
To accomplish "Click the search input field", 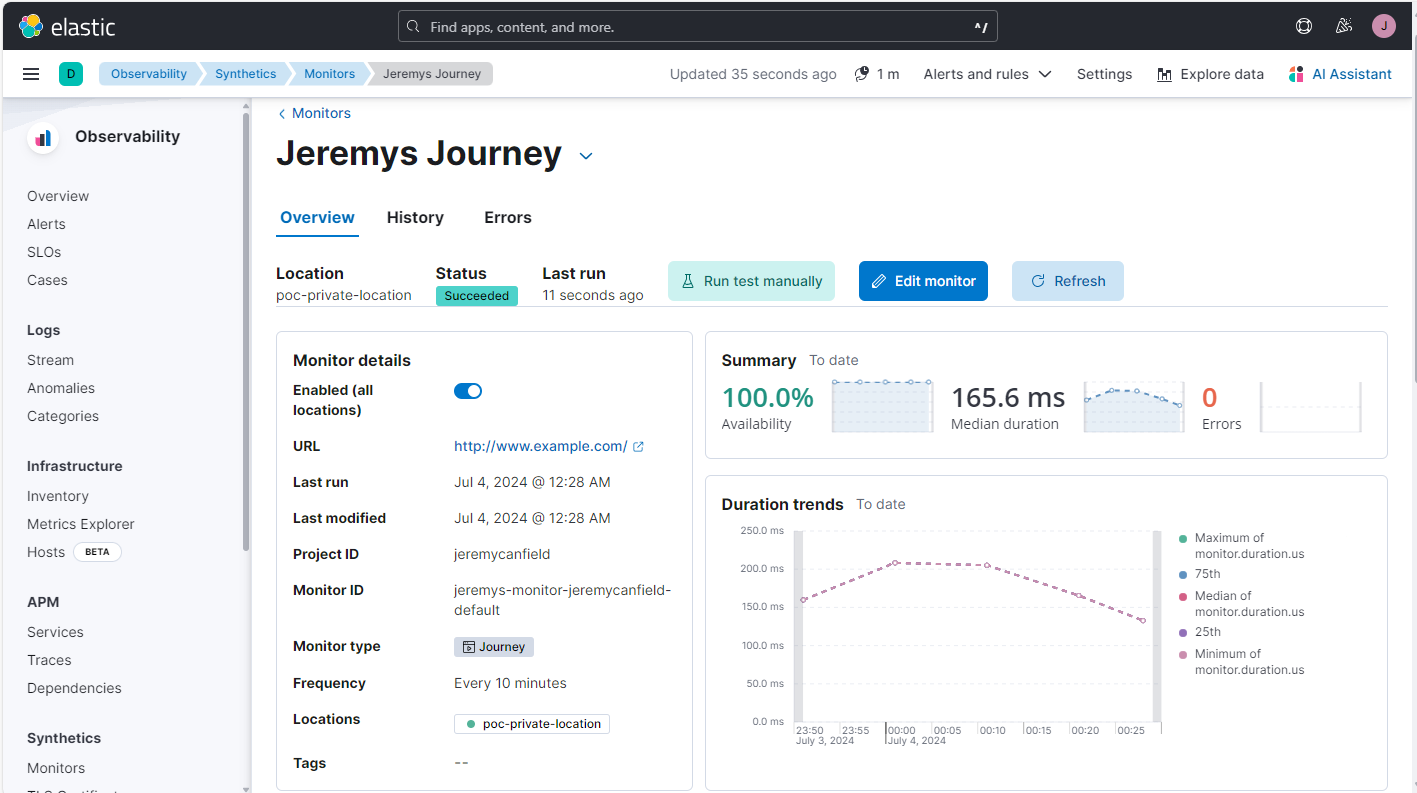I will pyautogui.click(x=697, y=27).
